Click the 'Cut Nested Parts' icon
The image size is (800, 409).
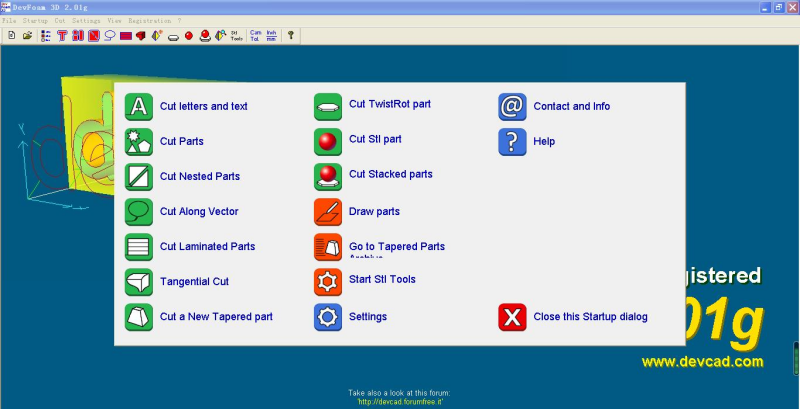tap(139, 177)
